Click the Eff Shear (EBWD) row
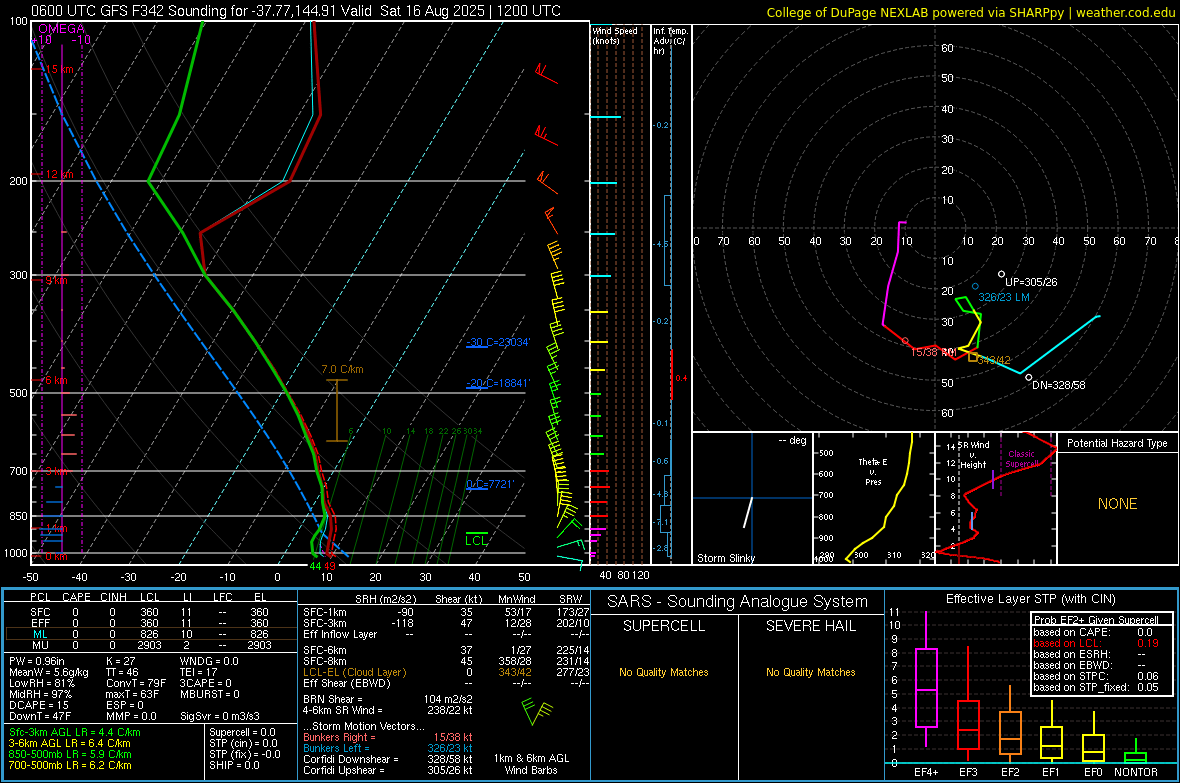 tap(446, 684)
